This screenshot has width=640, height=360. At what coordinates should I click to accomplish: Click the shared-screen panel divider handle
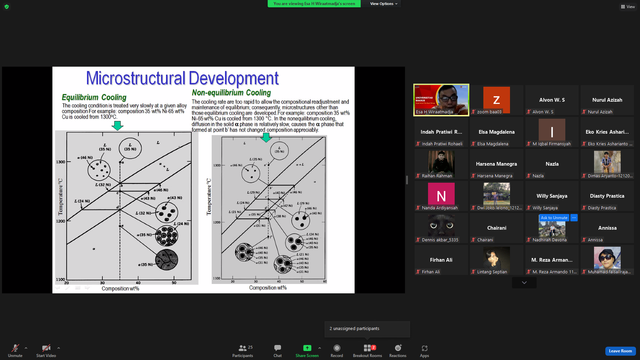click(x=407, y=180)
